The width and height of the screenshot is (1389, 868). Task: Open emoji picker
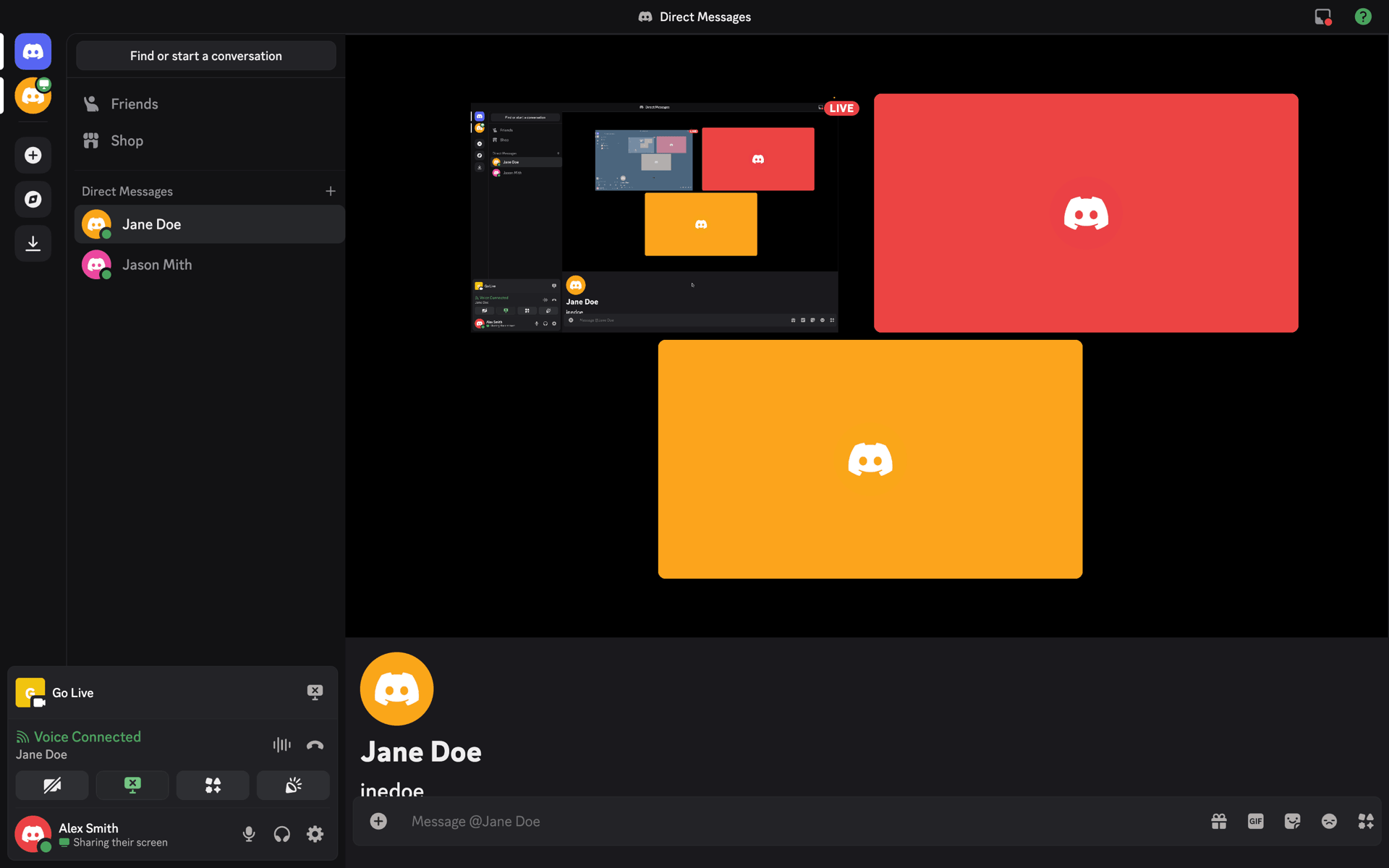pos(1329,821)
